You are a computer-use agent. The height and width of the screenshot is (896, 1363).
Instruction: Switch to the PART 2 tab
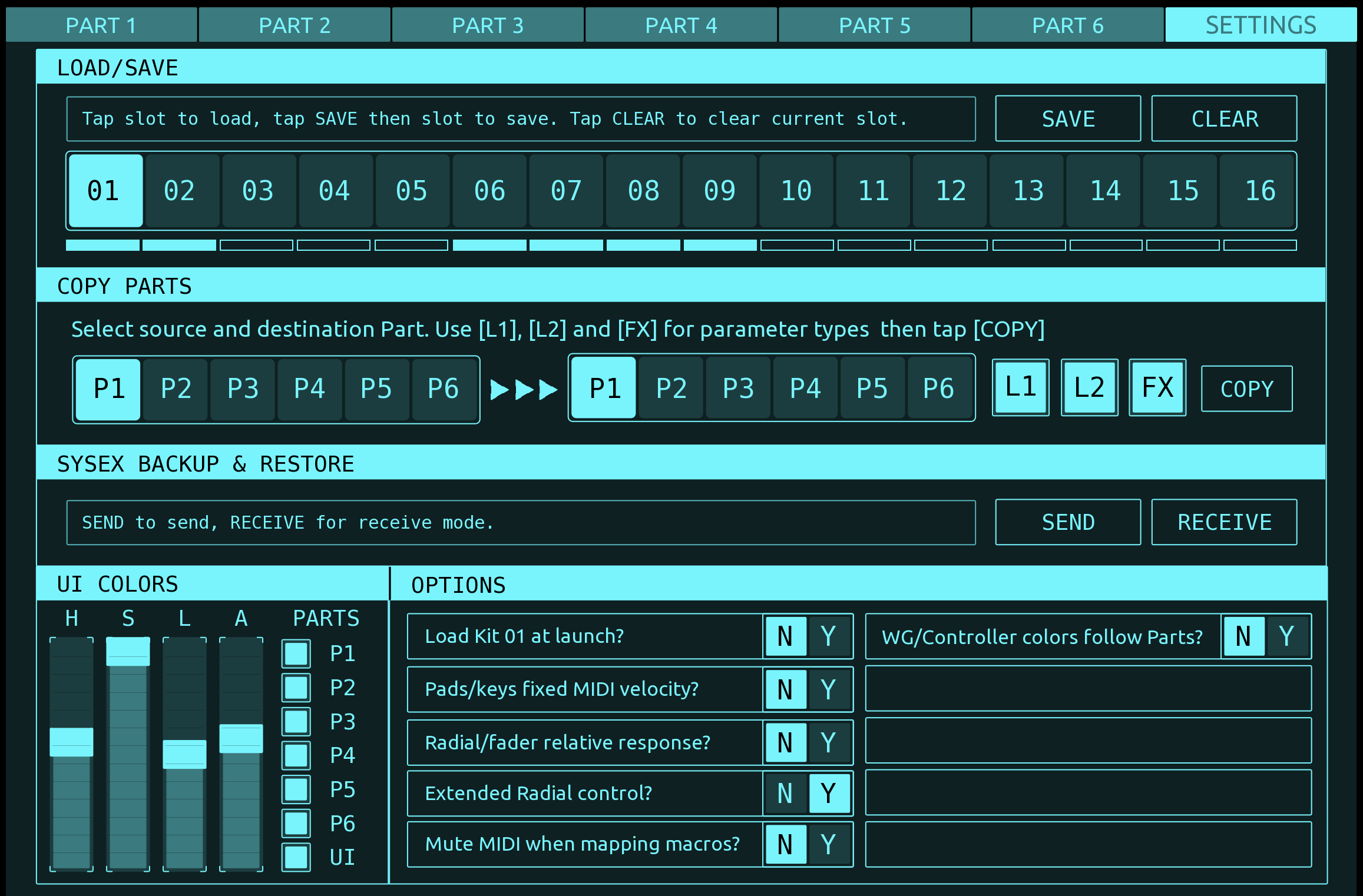click(295, 25)
